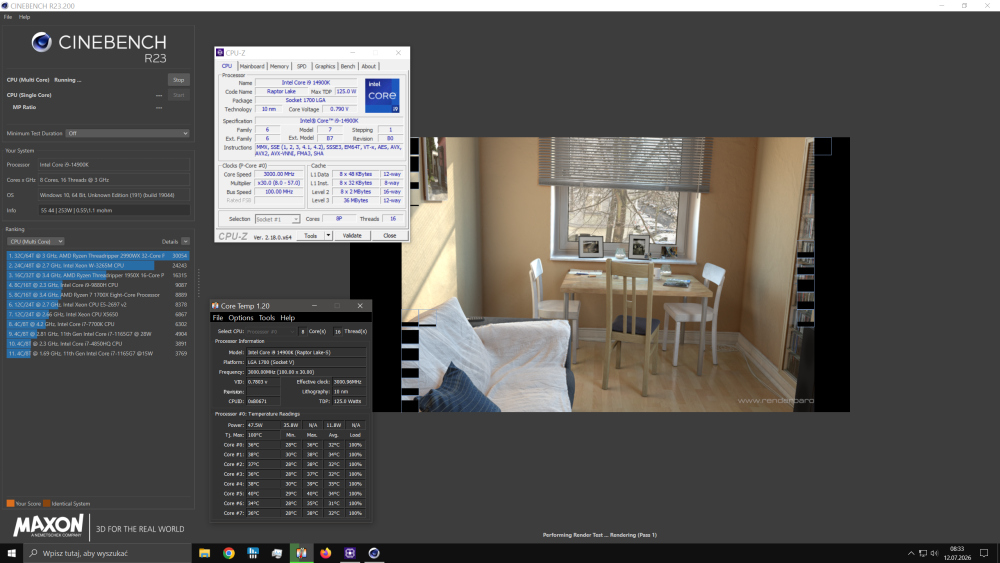Click the Windows taskbar search box
Image resolution: width=1000 pixels, height=563 pixels.
(x=107, y=553)
